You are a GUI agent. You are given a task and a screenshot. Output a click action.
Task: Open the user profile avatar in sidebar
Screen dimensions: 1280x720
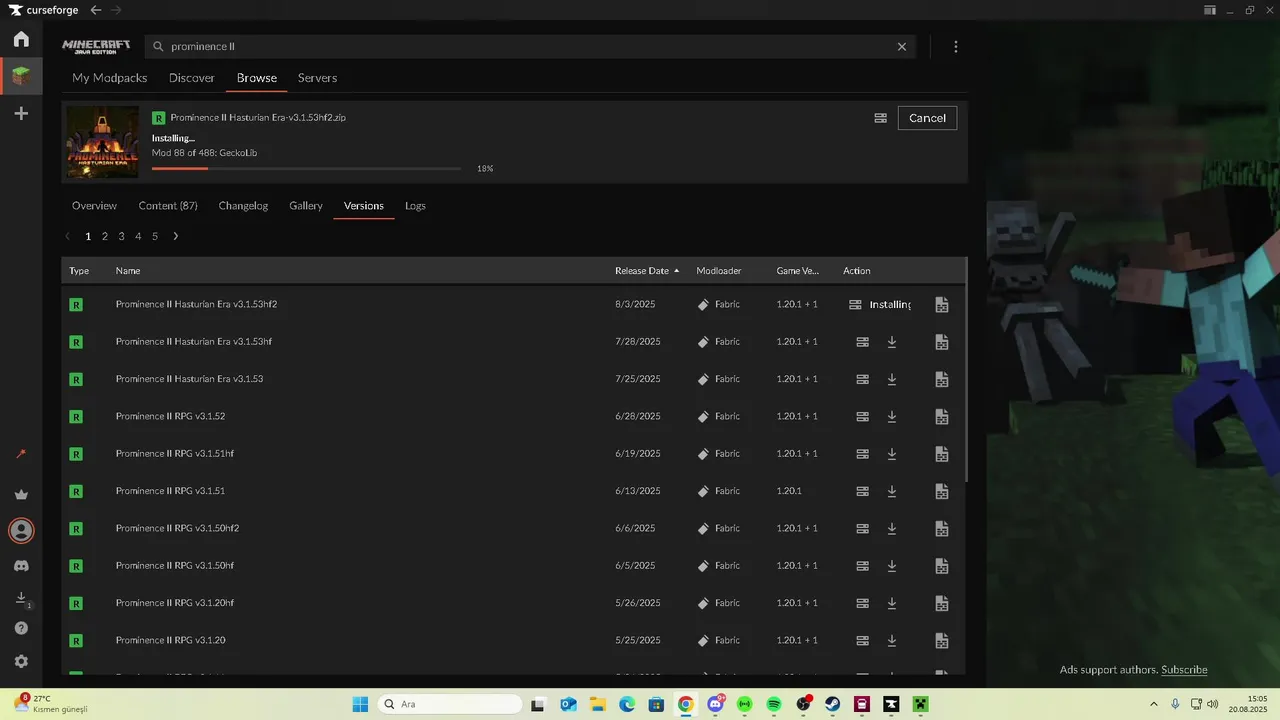tap(21, 530)
